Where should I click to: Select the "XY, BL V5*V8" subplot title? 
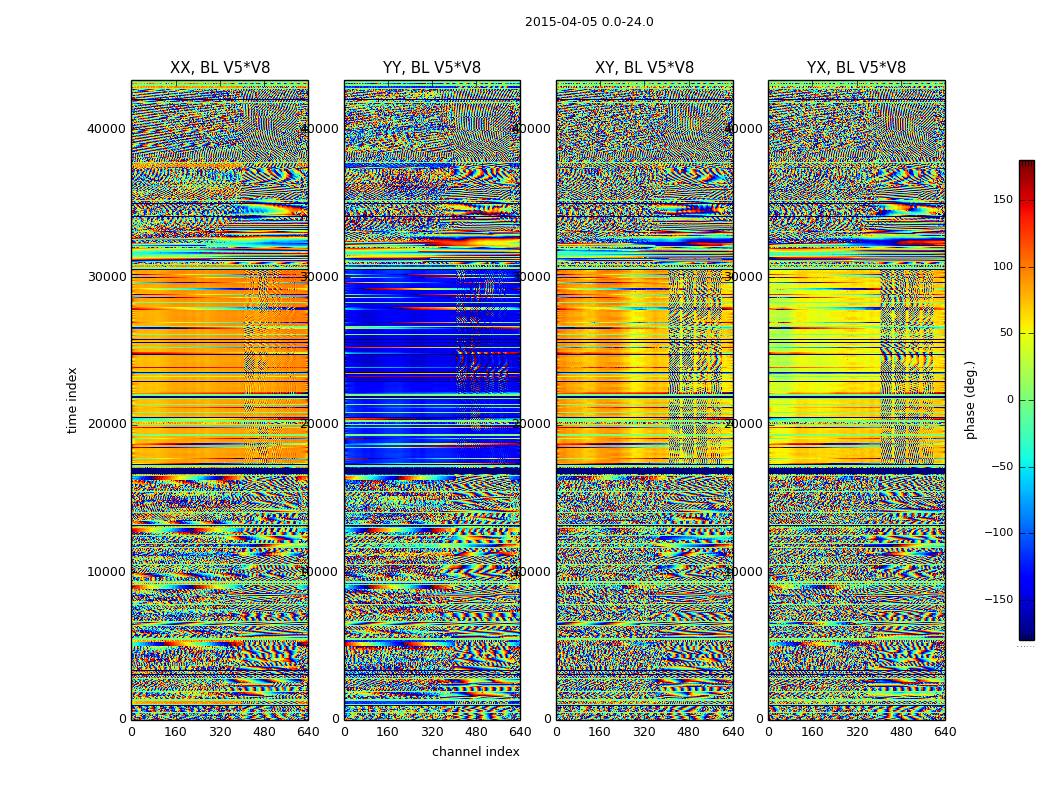tap(644, 68)
